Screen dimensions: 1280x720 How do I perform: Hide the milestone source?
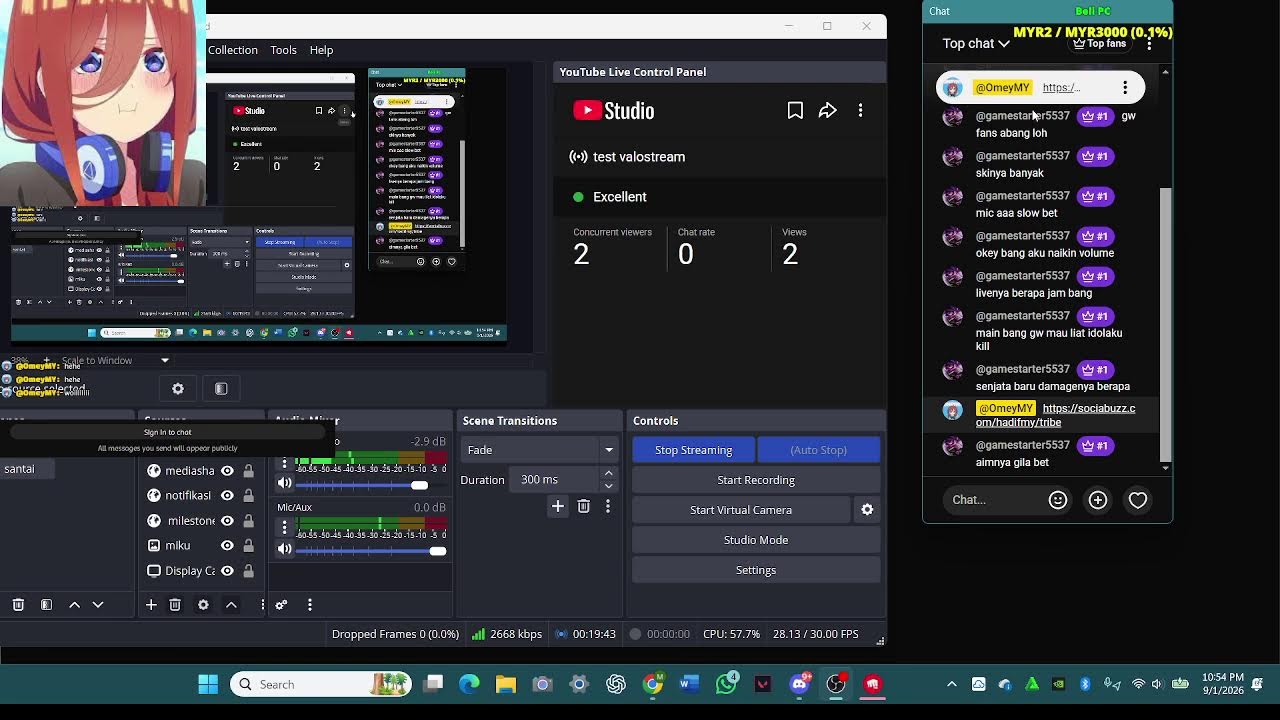coord(227,521)
